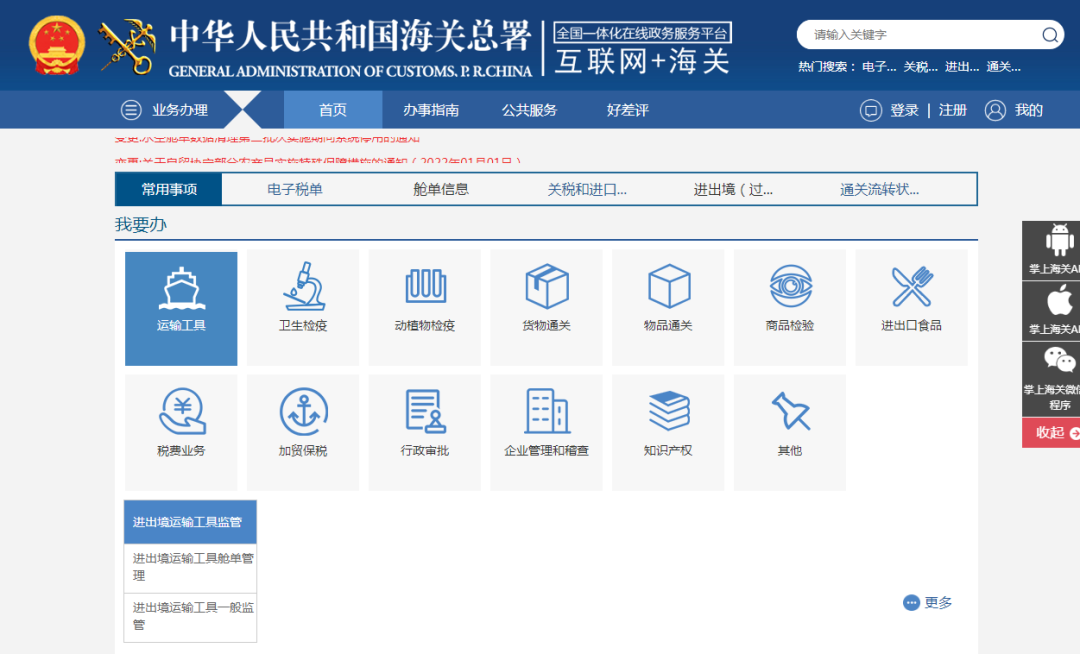This screenshot has height=654, width=1080.
Task: Open 货物通关 package icon
Action: (546, 290)
